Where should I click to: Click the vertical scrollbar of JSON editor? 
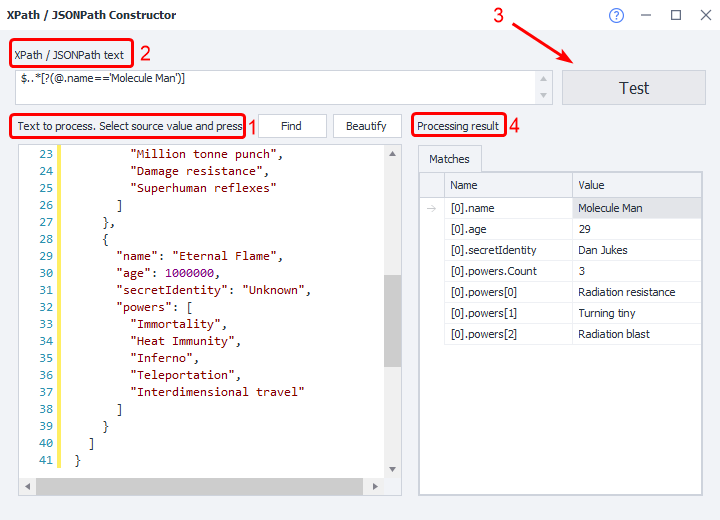point(392,330)
